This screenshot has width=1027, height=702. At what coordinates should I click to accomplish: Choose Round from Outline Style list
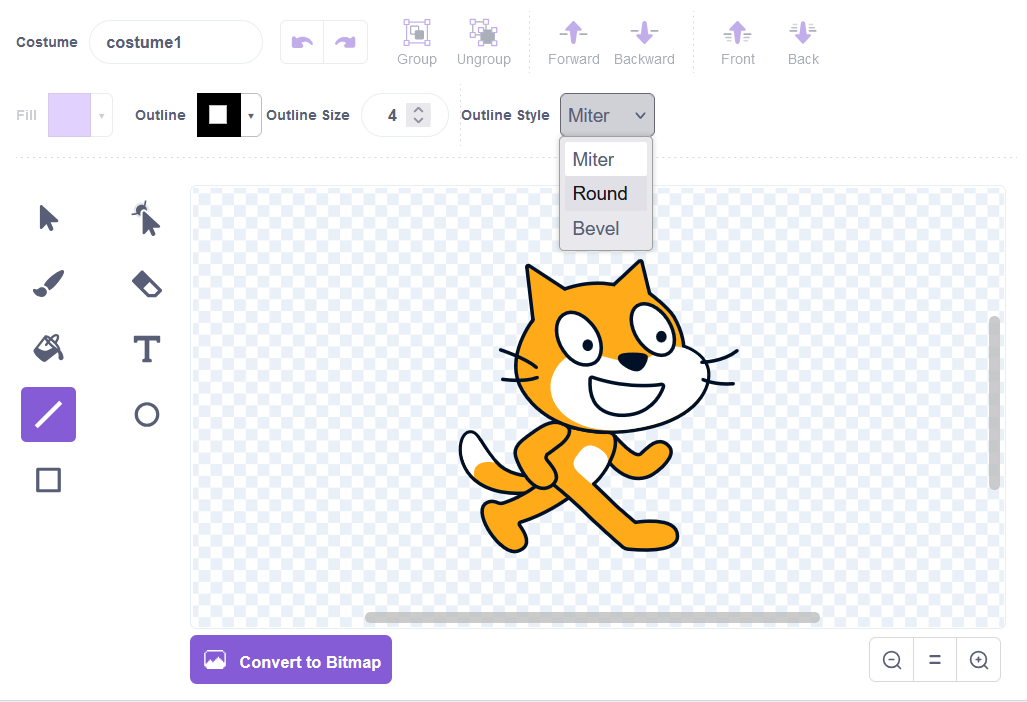click(600, 194)
